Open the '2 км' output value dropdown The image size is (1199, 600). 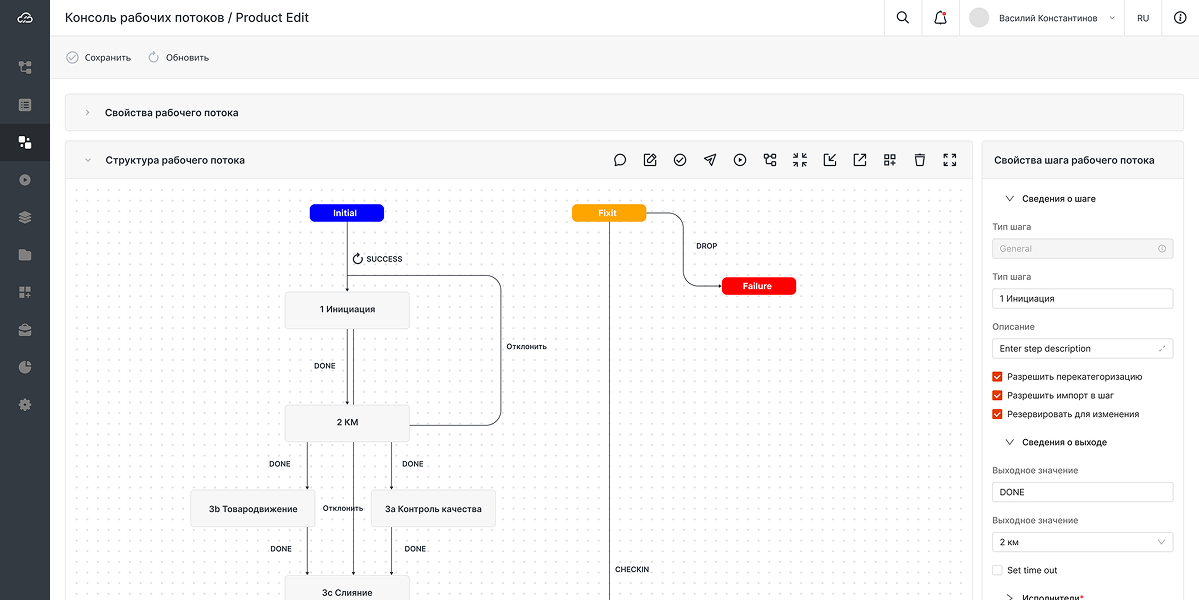1082,542
